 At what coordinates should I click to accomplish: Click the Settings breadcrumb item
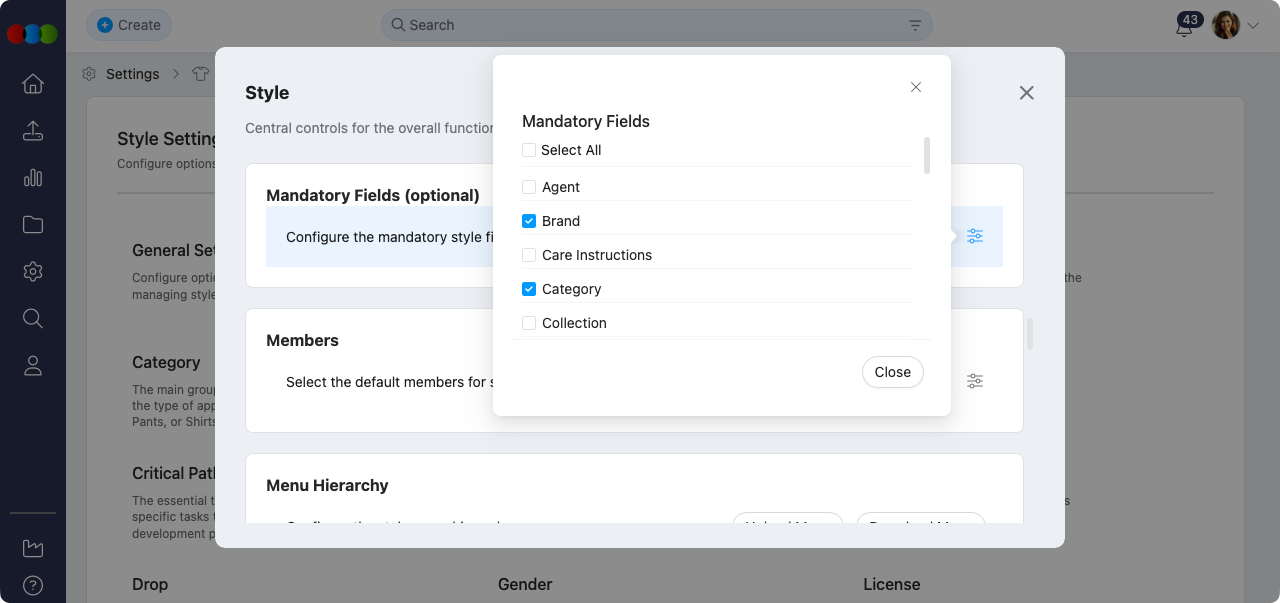132,74
